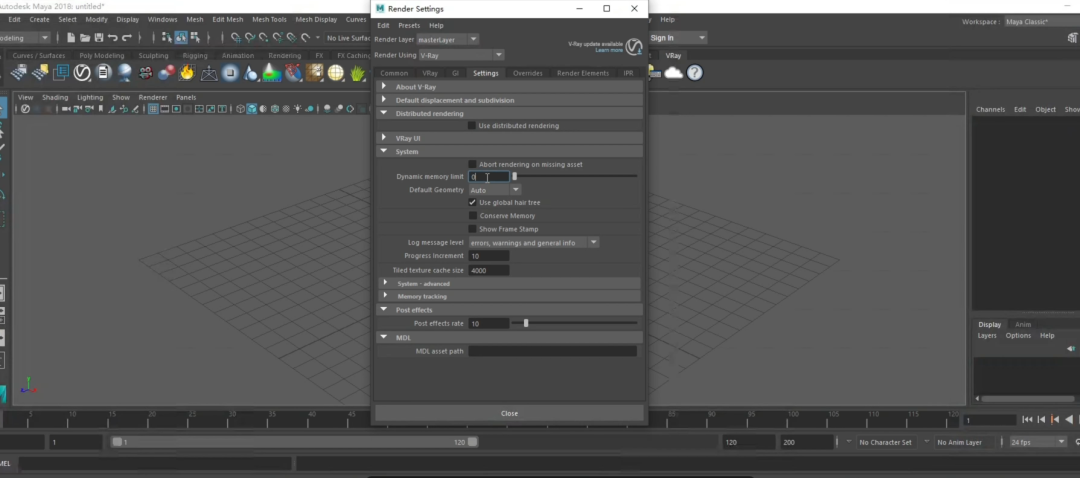
Task: Click the play backwards triangle button
Action: click(1069, 419)
